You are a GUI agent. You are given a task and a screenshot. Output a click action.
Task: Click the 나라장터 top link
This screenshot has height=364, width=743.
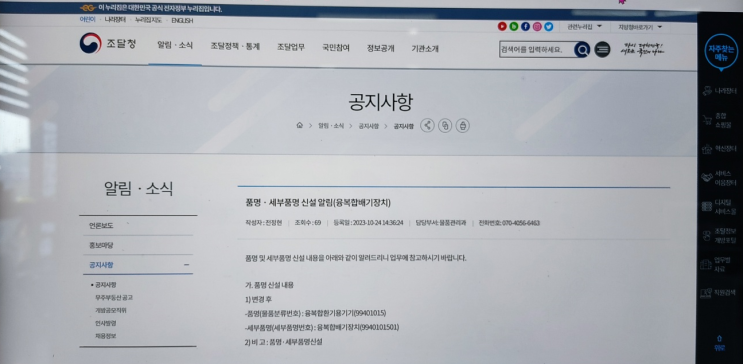115,20
